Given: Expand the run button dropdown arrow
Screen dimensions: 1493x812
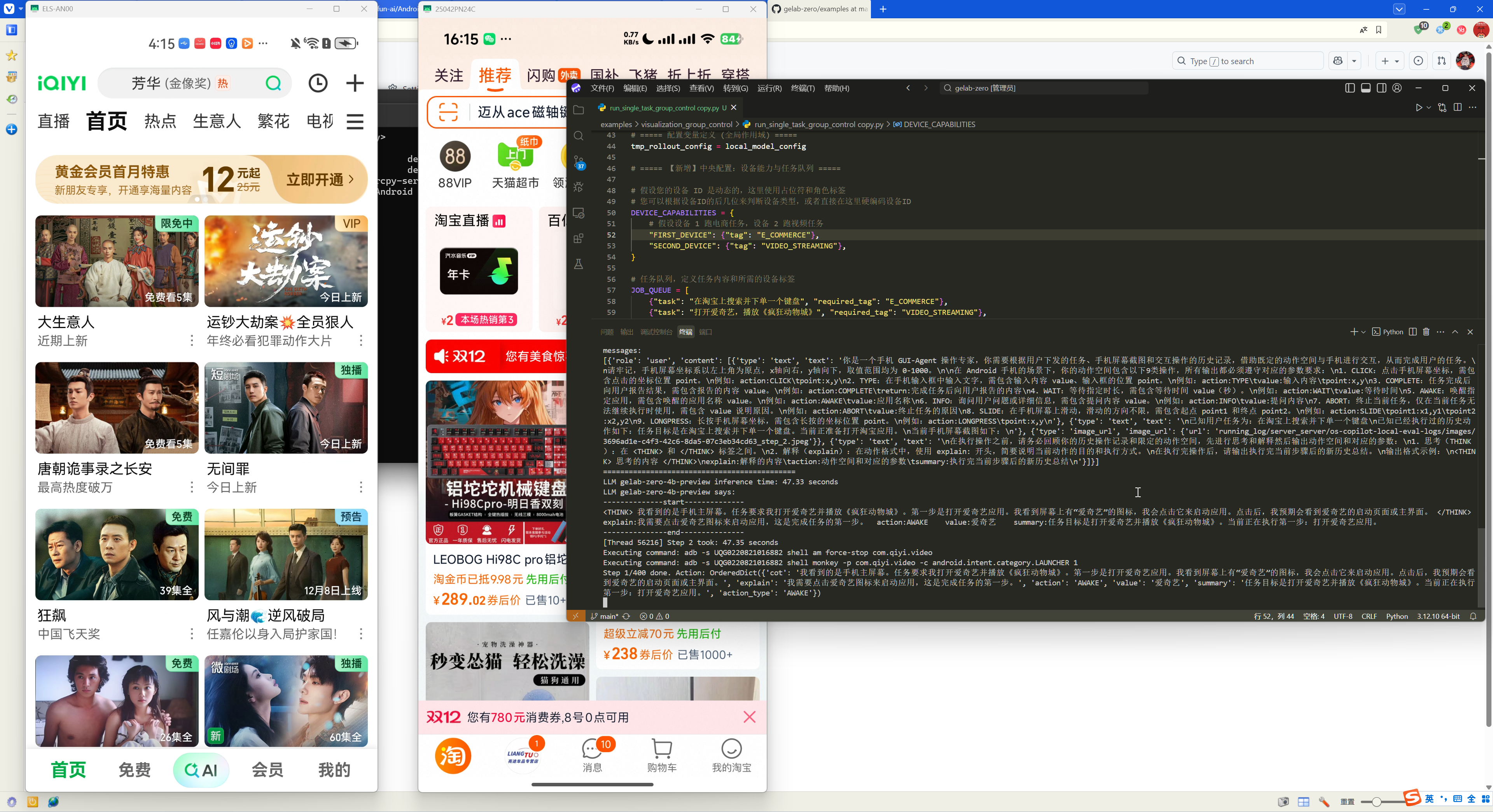Looking at the screenshot, I should click(x=1429, y=108).
